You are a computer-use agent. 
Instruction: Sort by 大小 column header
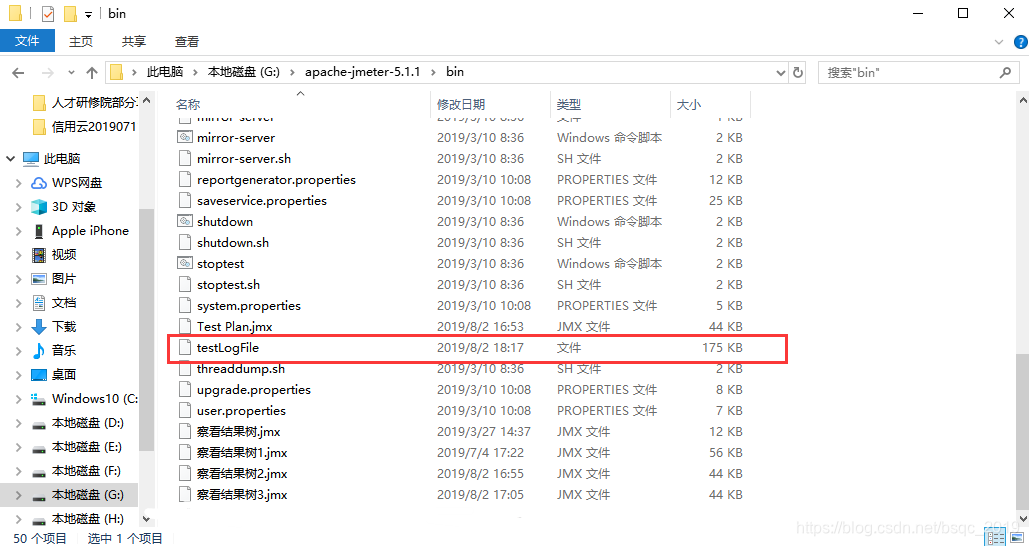point(688,104)
